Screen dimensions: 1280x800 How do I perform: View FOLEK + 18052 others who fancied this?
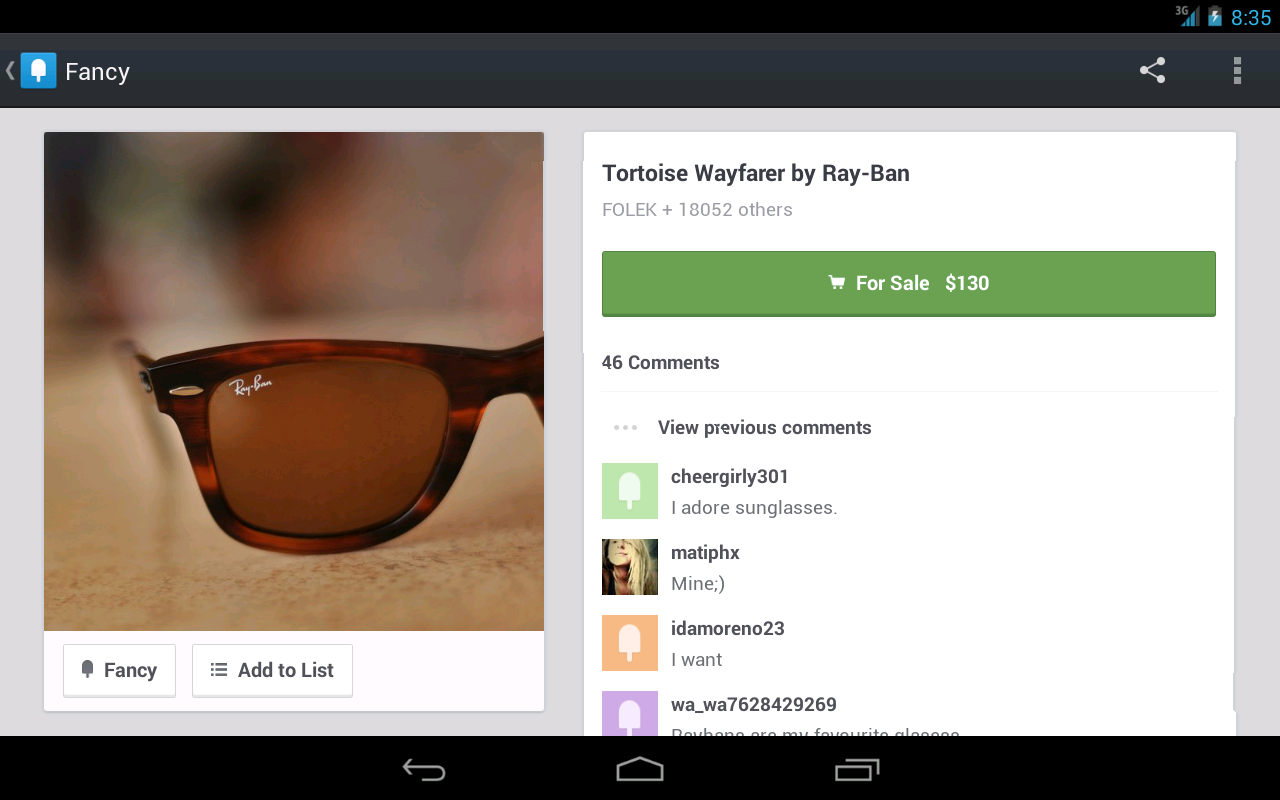(x=696, y=209)
